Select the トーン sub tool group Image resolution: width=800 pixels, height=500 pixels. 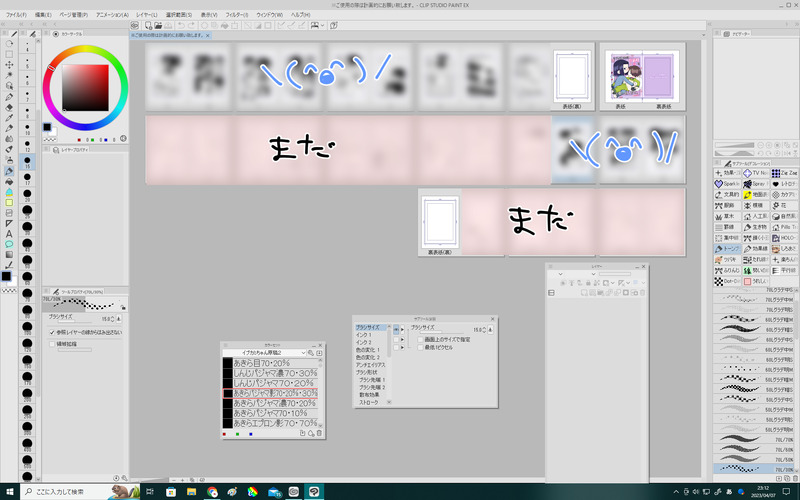pyautogui.click(x=727, y=248)
